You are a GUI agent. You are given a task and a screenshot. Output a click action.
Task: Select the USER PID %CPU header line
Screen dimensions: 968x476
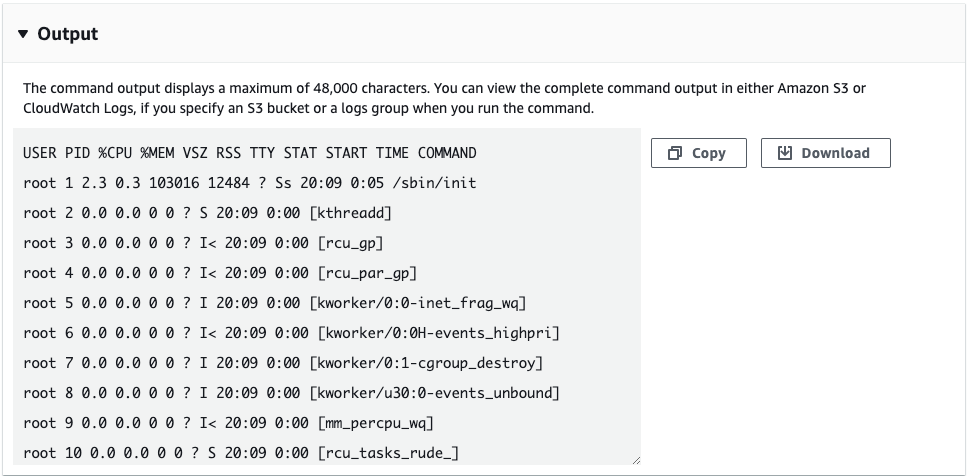[249, 153]
